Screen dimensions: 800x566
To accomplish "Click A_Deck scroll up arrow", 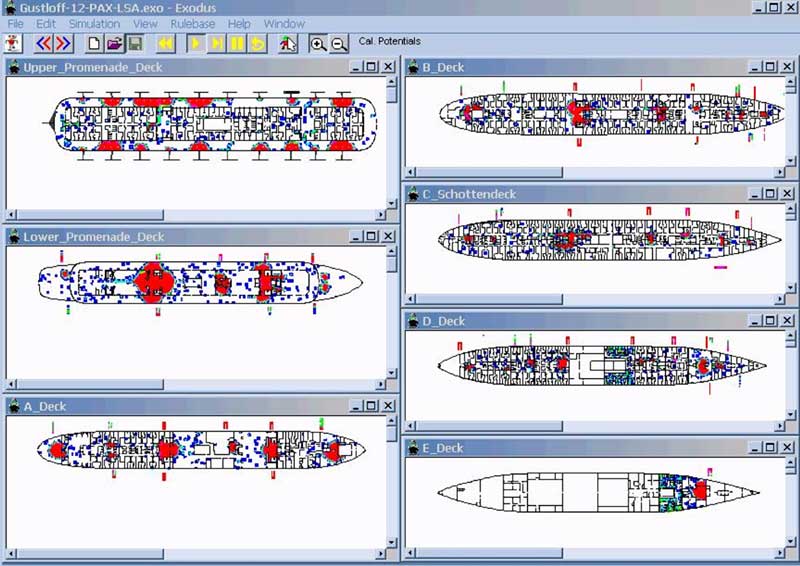I will (391, 421).
